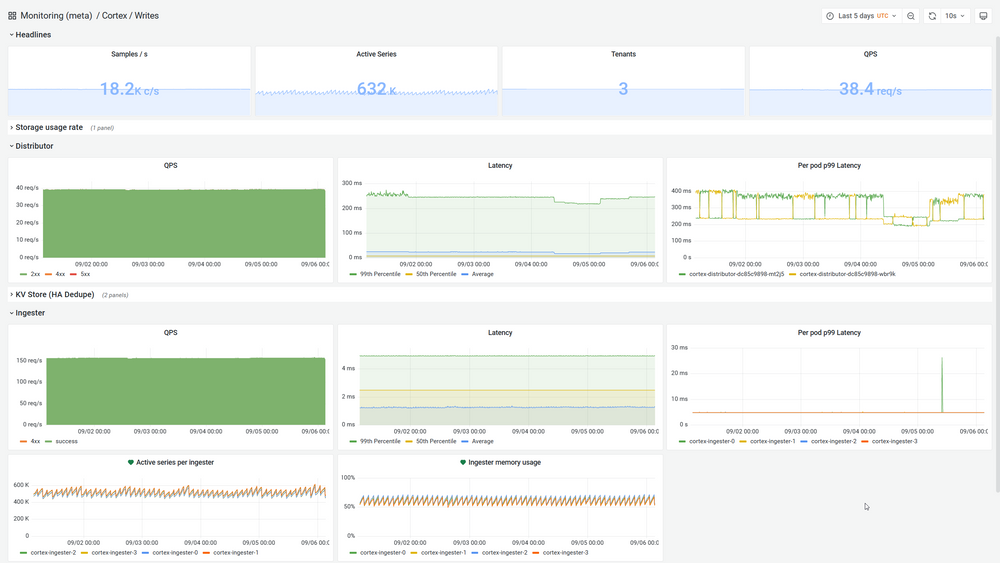
Task: Click the cycle view mode monitor icon
Action: [x=983, y=16]
